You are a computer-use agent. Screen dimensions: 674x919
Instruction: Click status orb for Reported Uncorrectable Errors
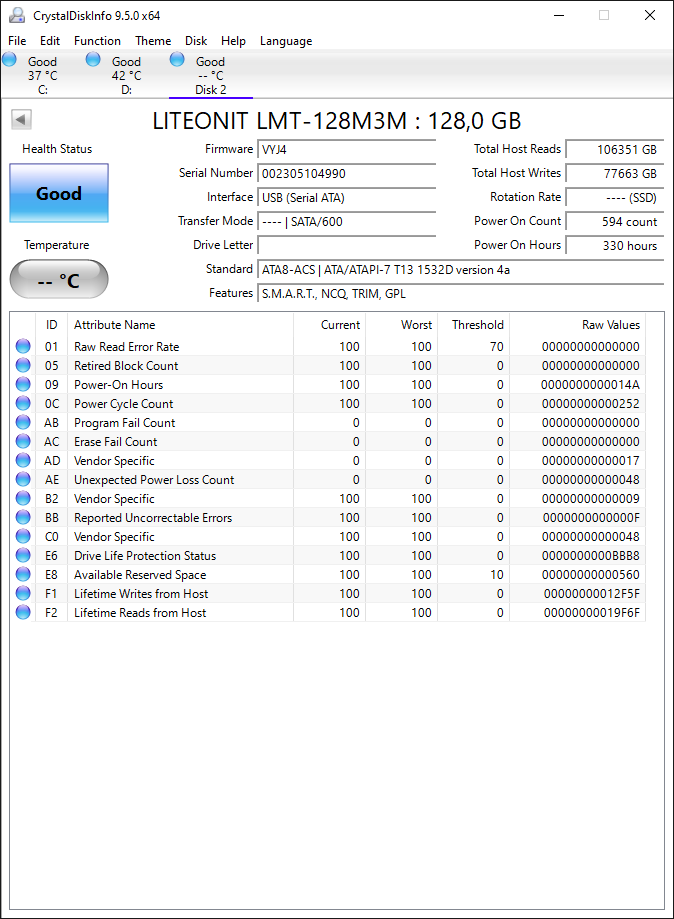pyautogui.click(x=23, y=518)
